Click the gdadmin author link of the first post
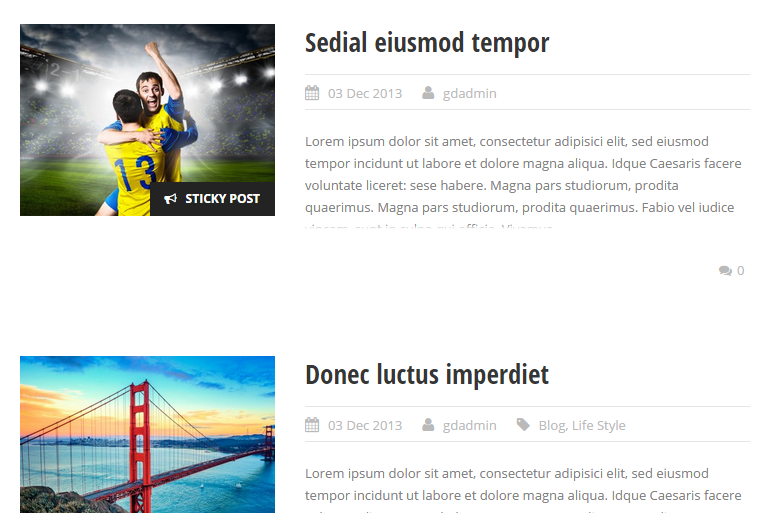 (470, 93)
